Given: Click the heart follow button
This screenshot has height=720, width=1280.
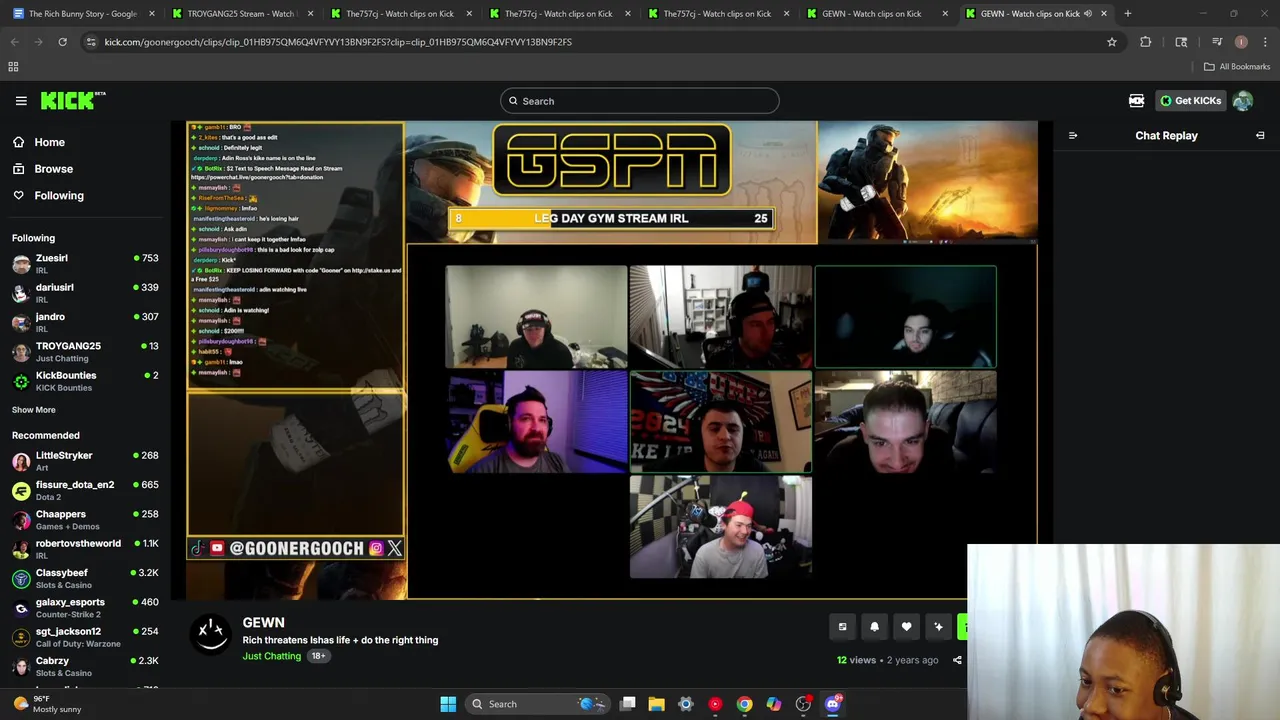Looking at the screenshot, I should pos(906,627).
